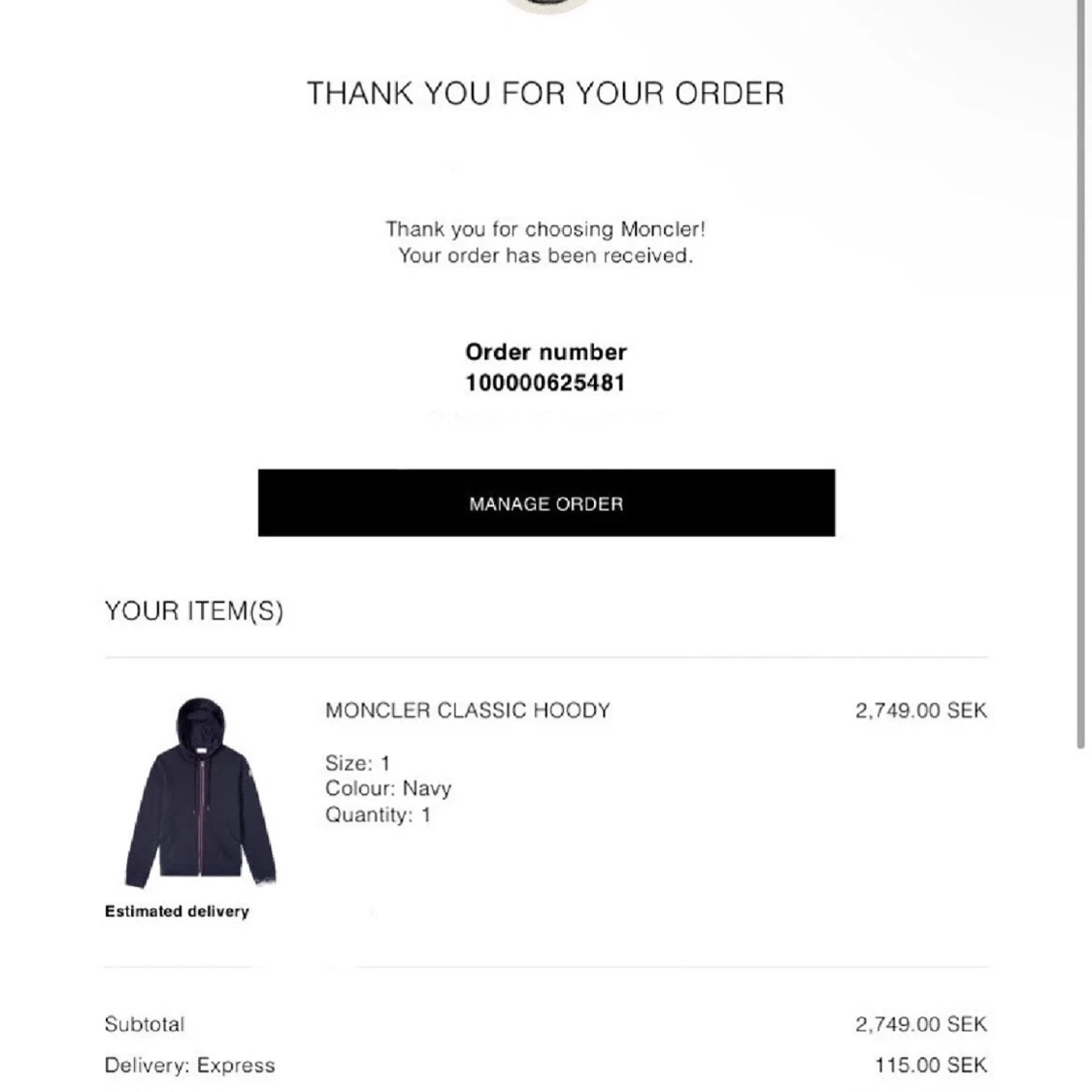The width and height of the screenshot is (1092, 1092).
Task: Click the YOUR ITEM(S) section heading
Action: 193,611
